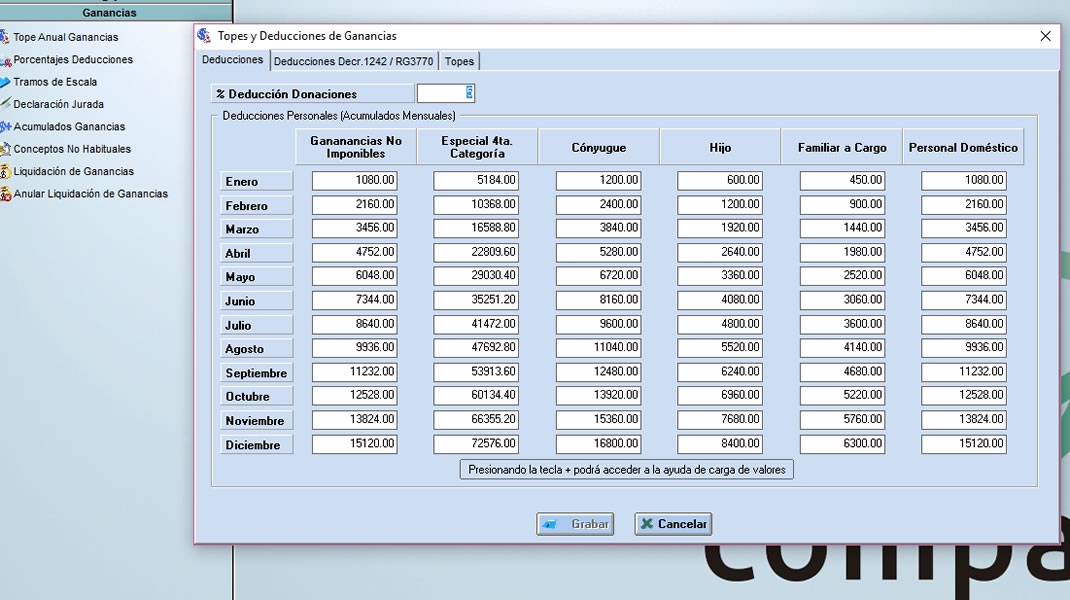Click the Cancelar button
Image resolution: width=1070 pixels, height=600 pixels.
[674, 524]
